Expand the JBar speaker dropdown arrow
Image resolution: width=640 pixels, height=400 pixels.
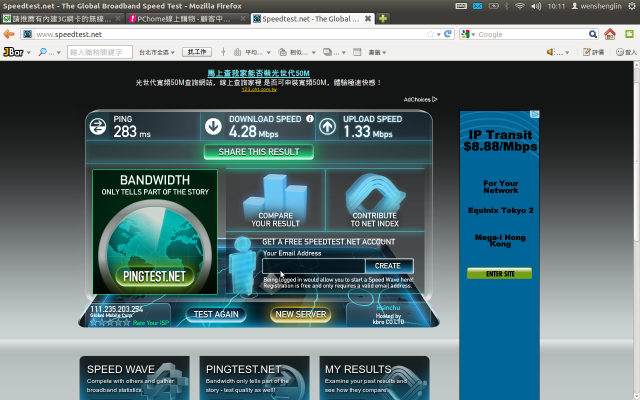(567, 52)
